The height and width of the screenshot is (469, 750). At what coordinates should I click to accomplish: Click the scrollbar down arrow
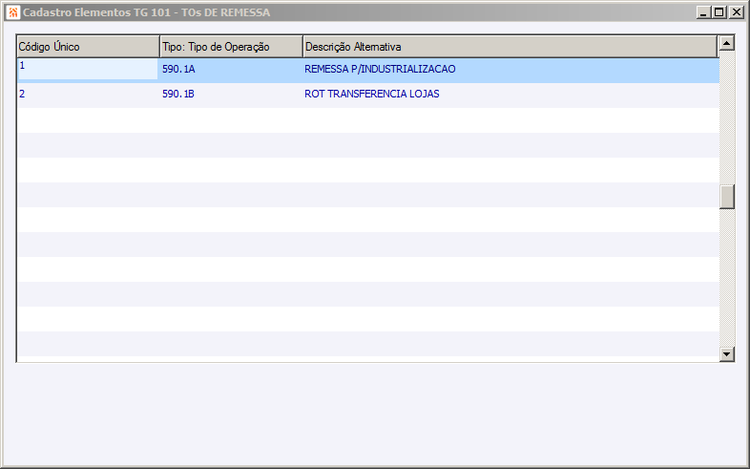[x=727, y=354]
